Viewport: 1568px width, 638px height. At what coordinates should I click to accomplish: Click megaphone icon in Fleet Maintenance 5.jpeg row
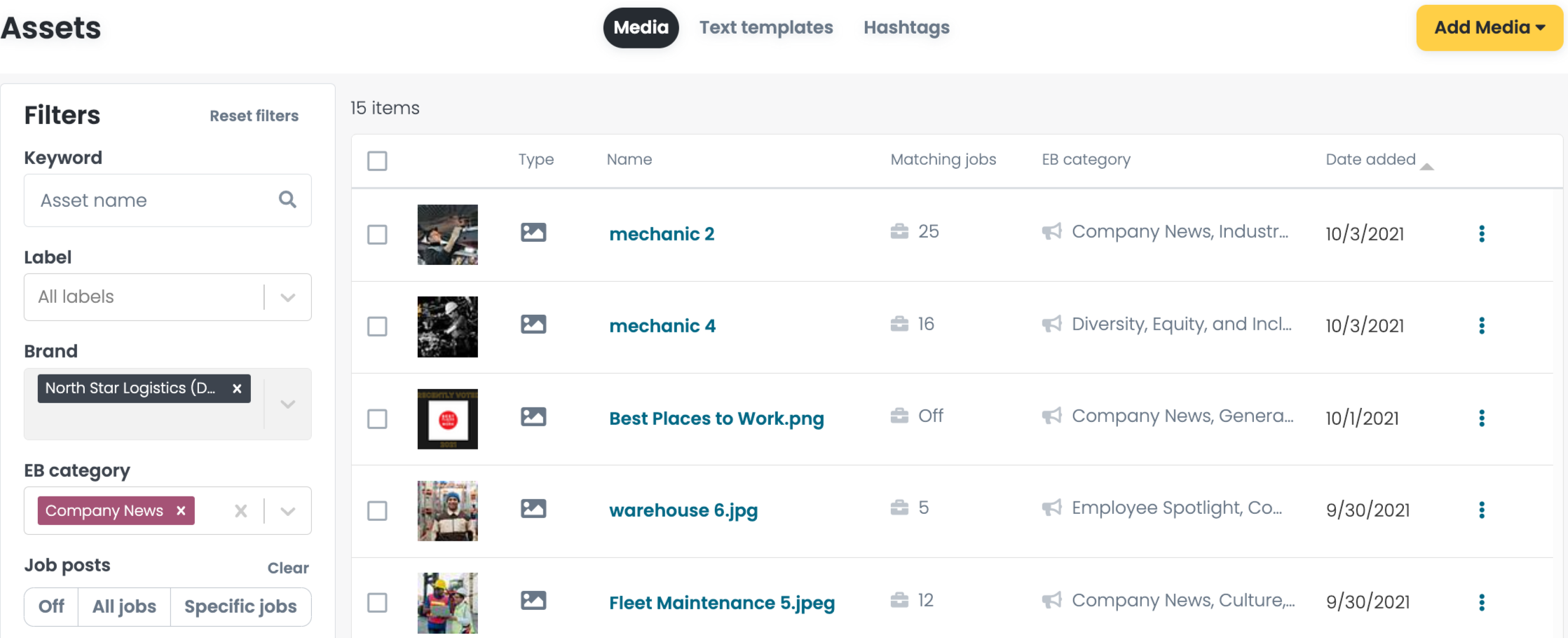point(1051,600)
